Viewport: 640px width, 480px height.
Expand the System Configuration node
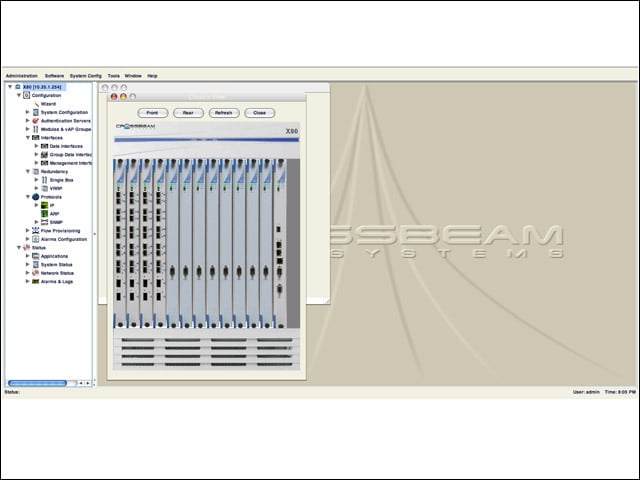coord(28,112)
